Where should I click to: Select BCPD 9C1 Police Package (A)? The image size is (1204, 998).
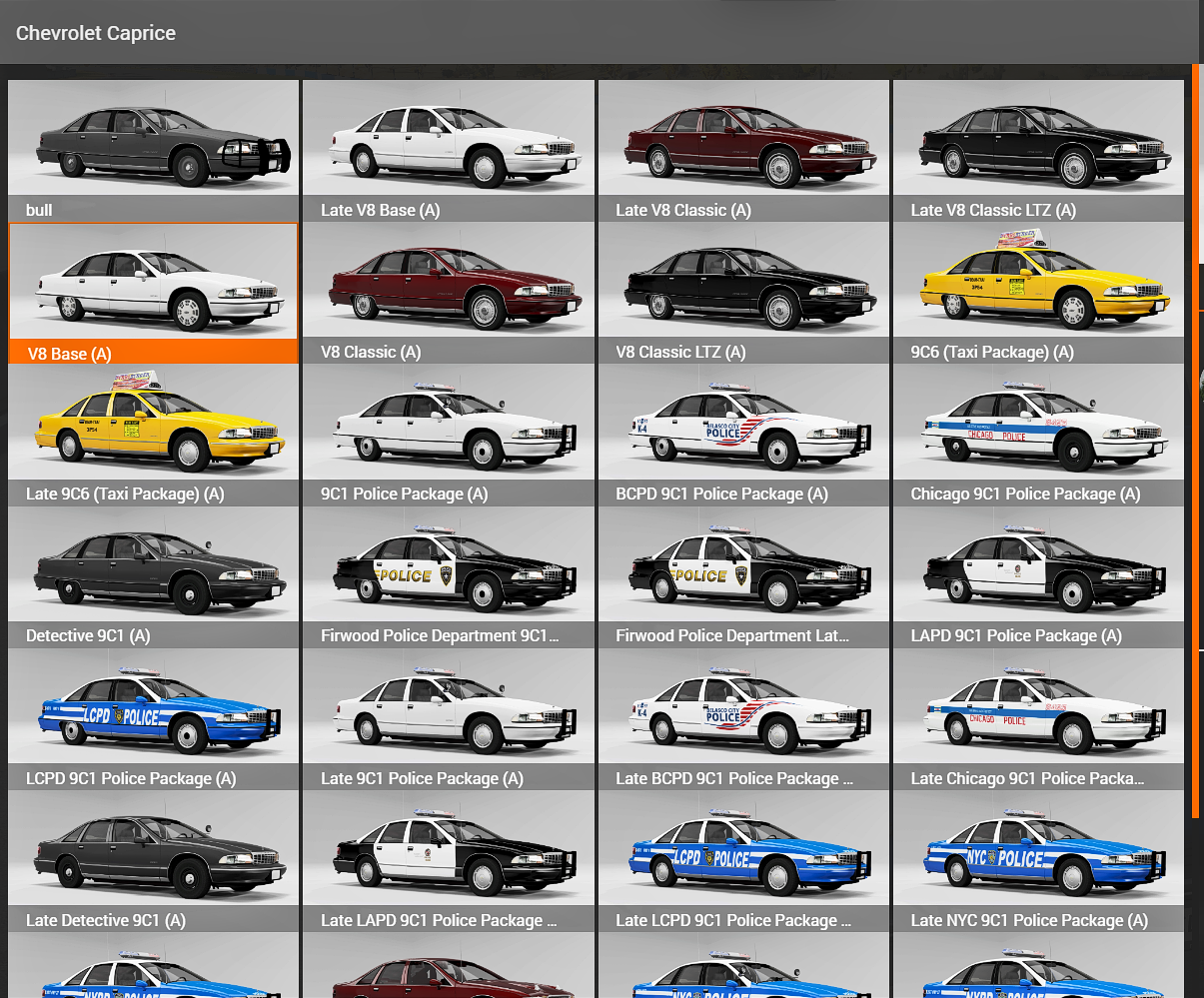pyautogui.click(x=743, y=436)
